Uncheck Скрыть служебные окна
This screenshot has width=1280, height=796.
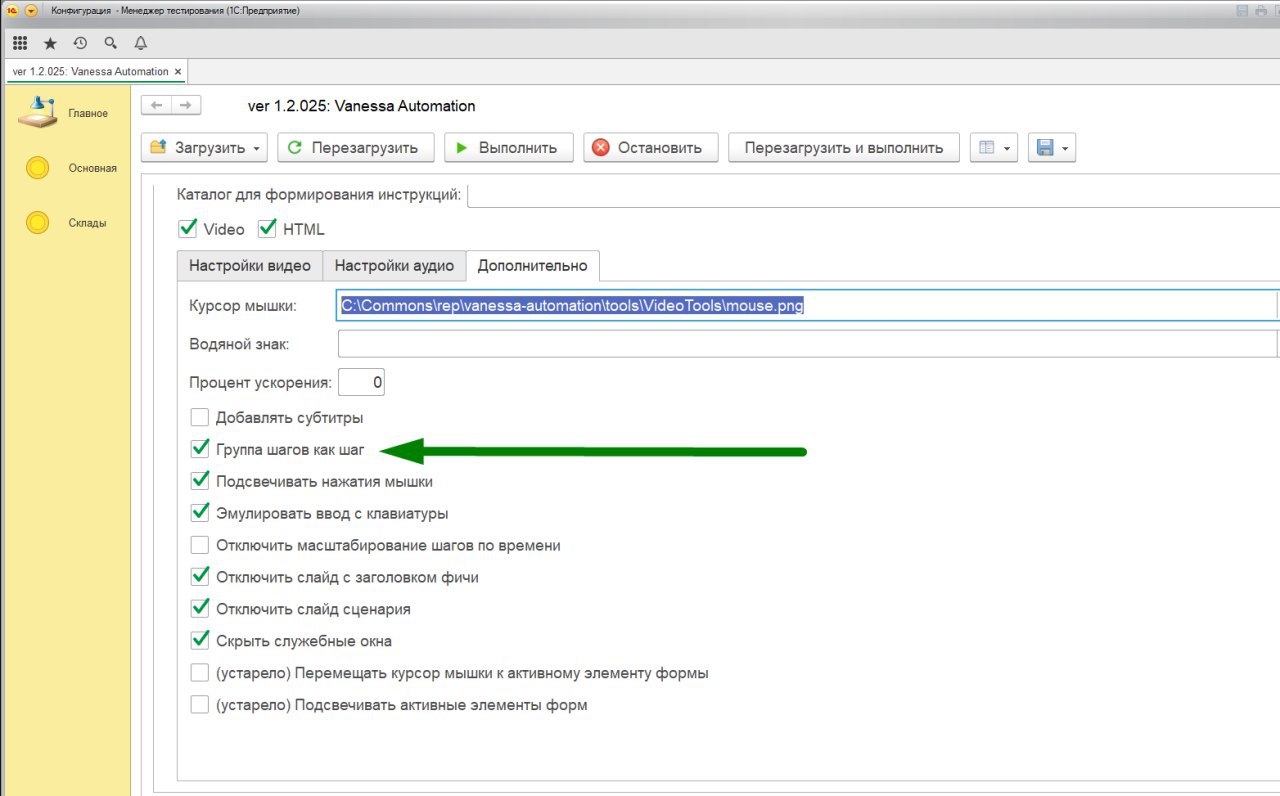pyautogui.click(x=200, y=641)
